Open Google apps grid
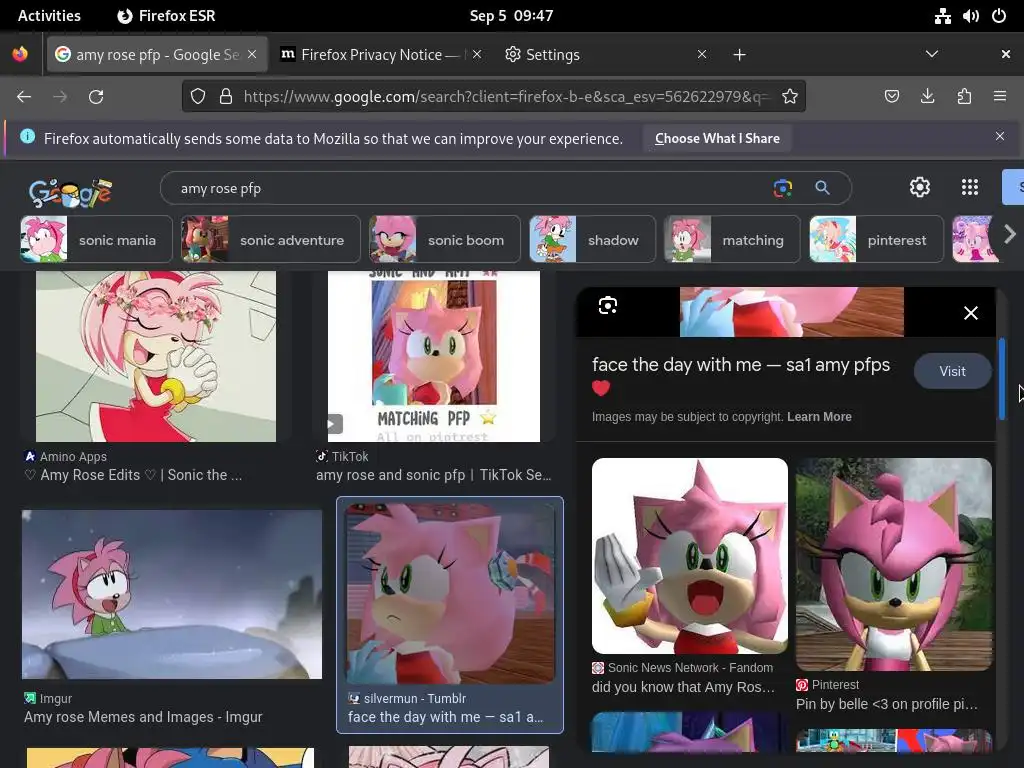The image size is (1024, 768). tap(970, 187)
